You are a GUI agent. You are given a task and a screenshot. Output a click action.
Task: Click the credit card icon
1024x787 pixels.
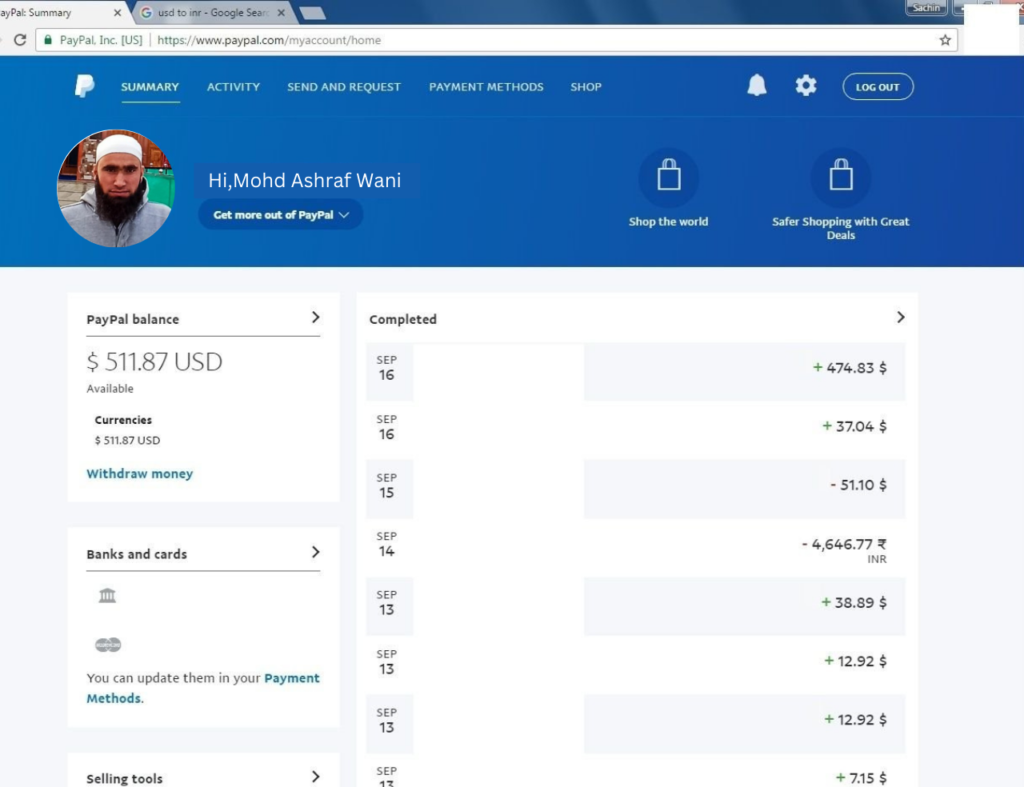coord(108,645)
